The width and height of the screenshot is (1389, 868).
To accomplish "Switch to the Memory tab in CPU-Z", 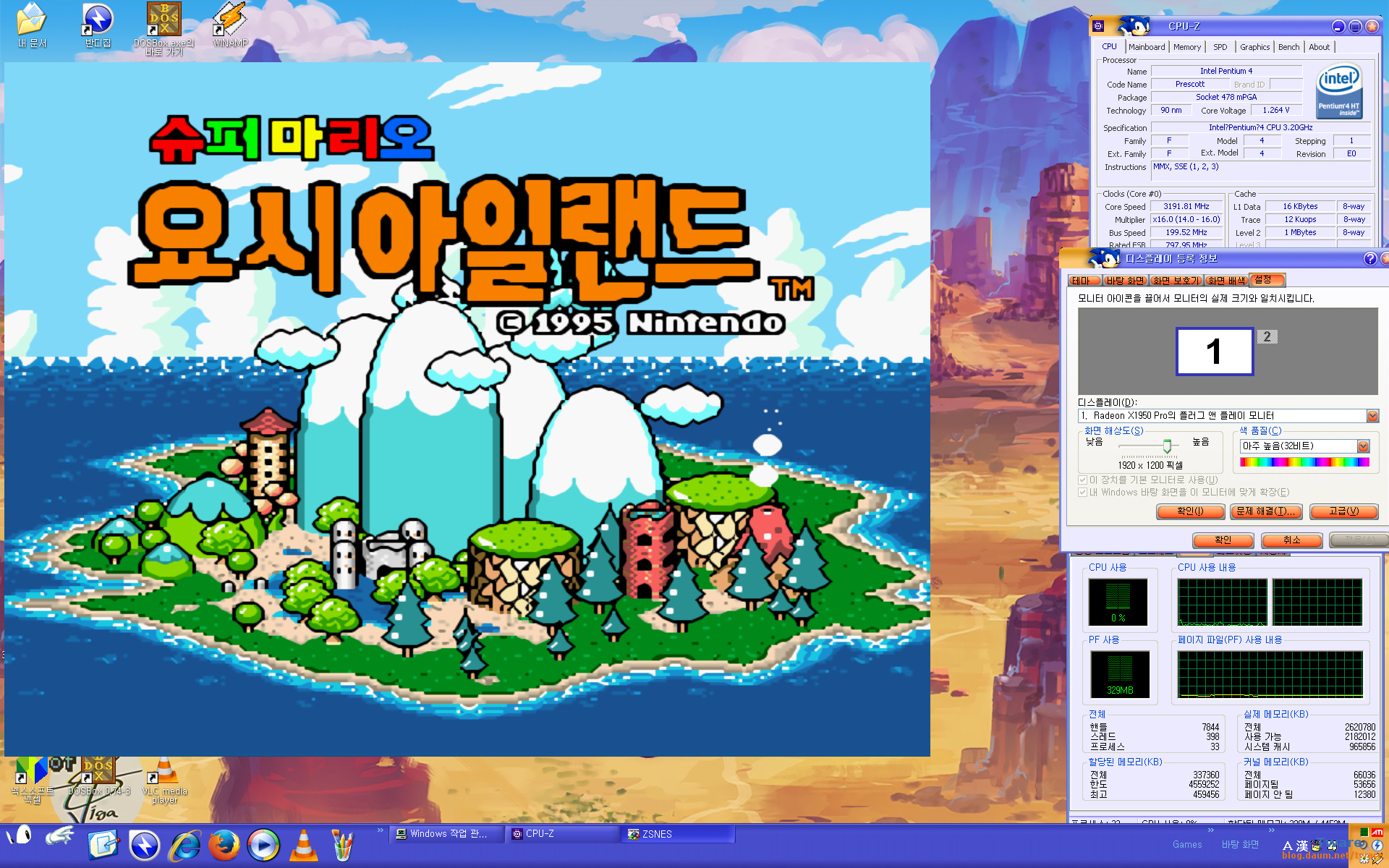I will point(1187,47).
